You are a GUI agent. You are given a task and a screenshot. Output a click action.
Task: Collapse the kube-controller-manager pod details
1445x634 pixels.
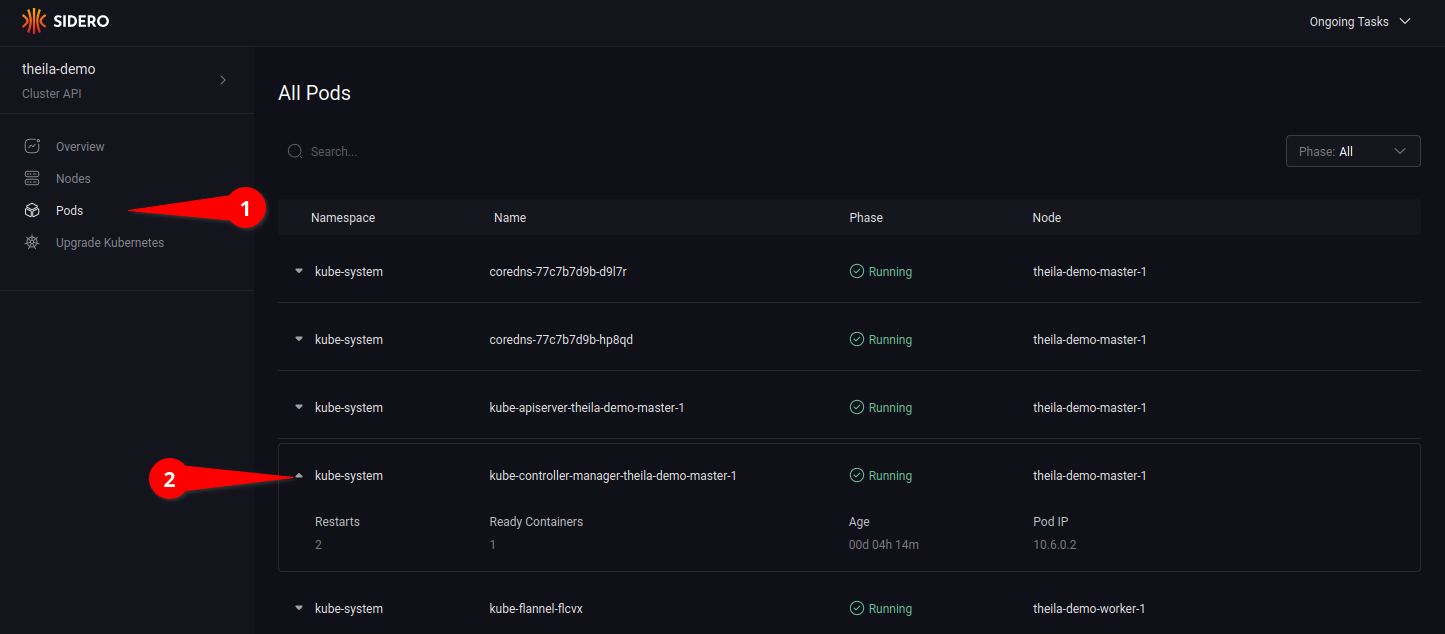click(298, 476)
